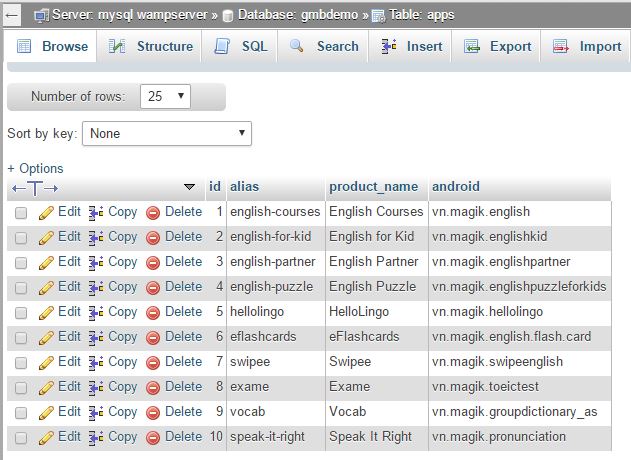The width and height of the screenshot is (631, 460).
Task: Click the red delete icon for english-partner row
Action: [153, 263]
